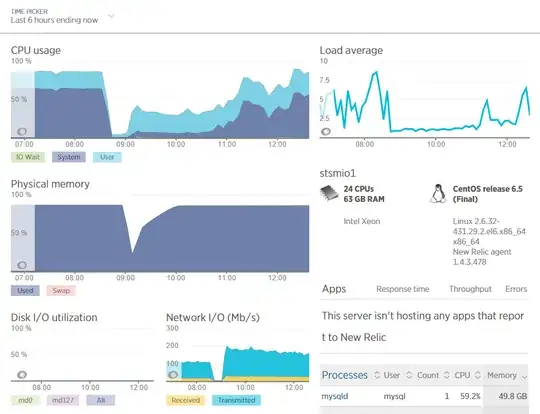The height and width of the screenshot is (414, 540).
Task: Sort processes by CPU column
Action: (462, 375)
